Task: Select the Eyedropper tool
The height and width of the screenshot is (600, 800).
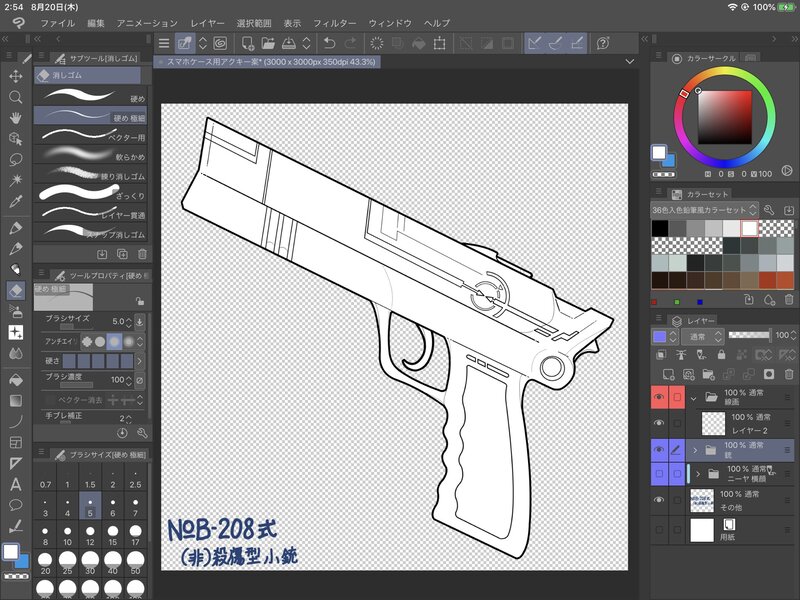Action: point(16,201)
